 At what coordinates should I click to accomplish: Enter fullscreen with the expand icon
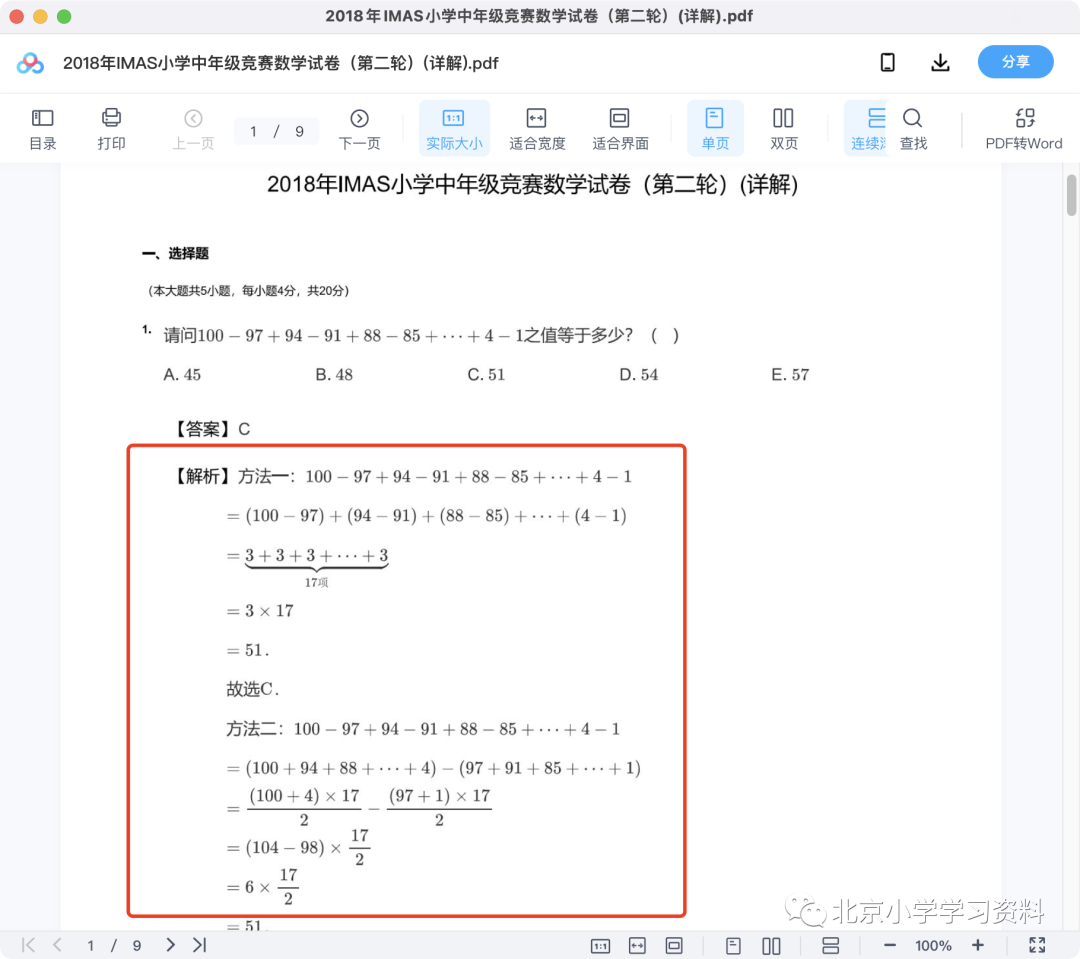(1037, 945)
